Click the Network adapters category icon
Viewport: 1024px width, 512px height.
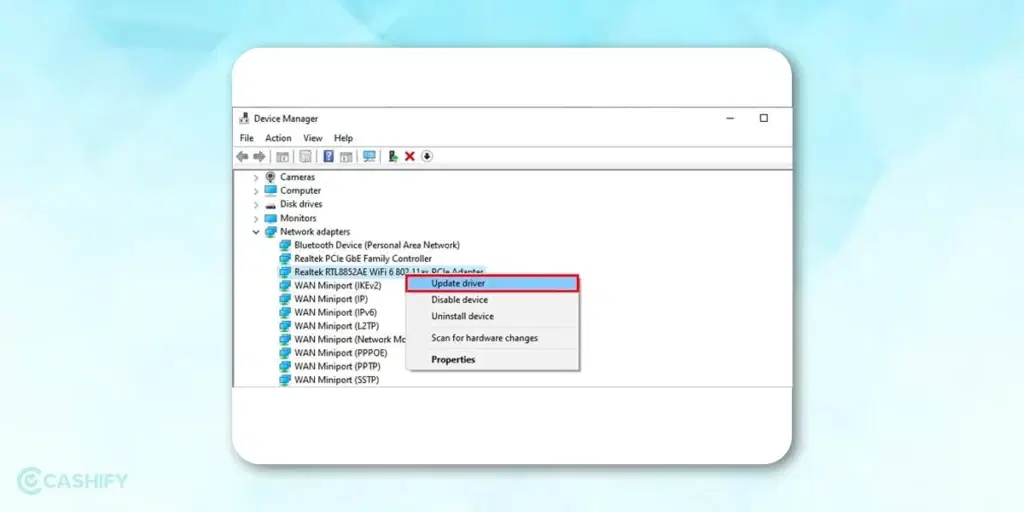click(x=271, y=232)
